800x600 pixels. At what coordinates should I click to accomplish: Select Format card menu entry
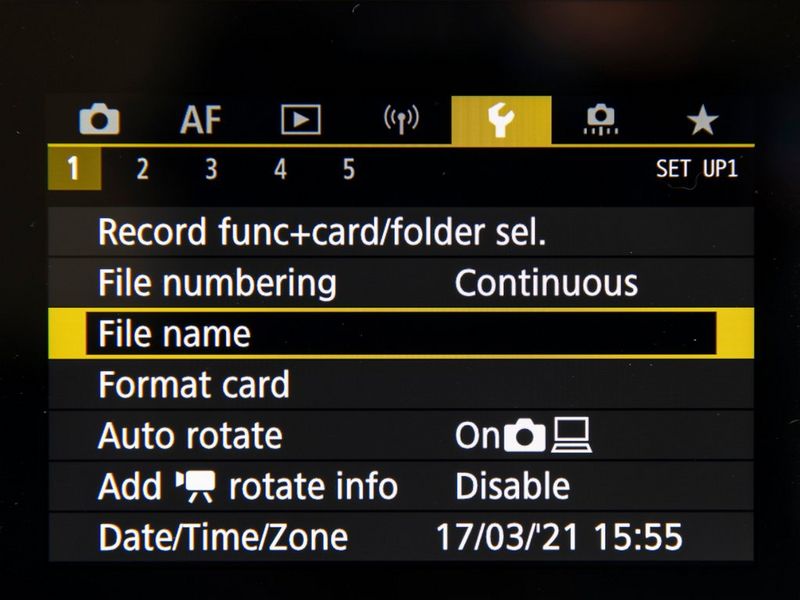click(x=401, y=384)
